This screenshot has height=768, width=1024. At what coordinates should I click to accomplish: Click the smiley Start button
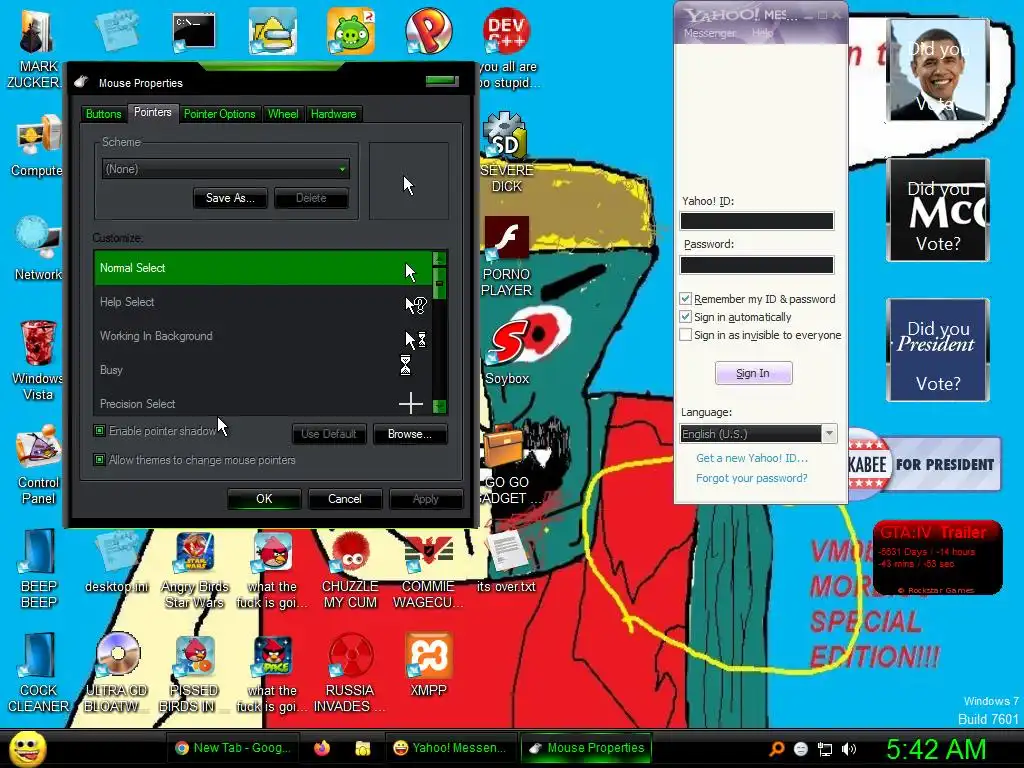pos(27,748)
